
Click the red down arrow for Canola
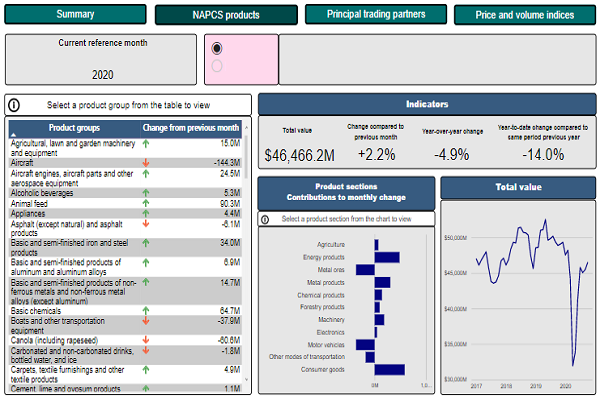pyautogui.click(x=147, y=340)
